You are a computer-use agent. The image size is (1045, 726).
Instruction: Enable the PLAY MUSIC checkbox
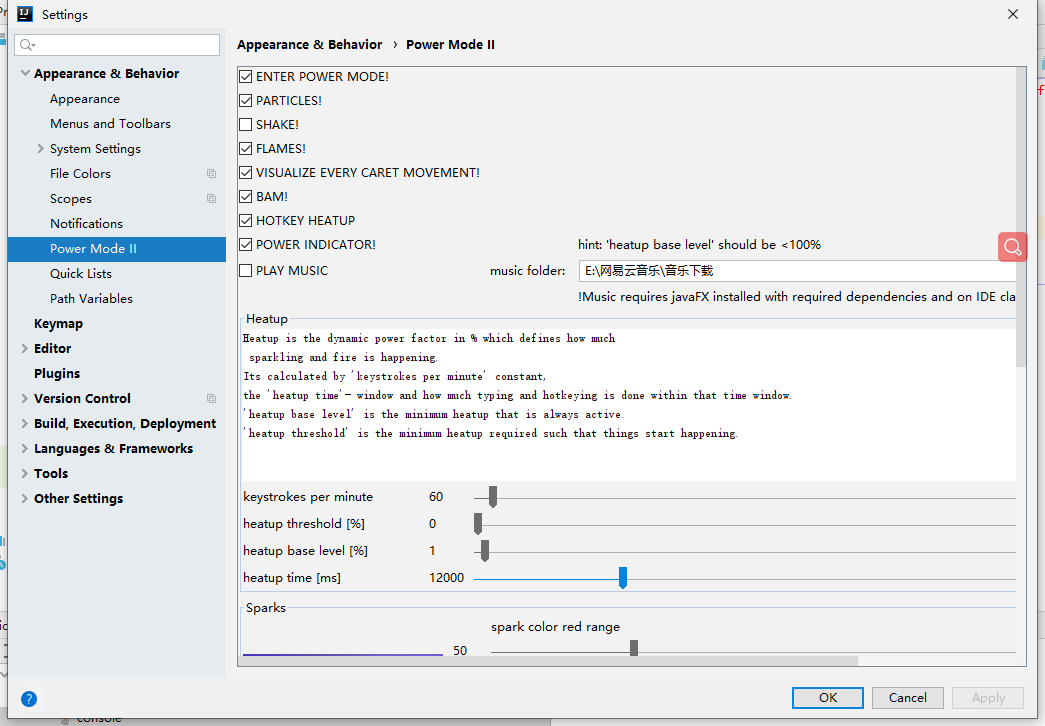[245, 268]
